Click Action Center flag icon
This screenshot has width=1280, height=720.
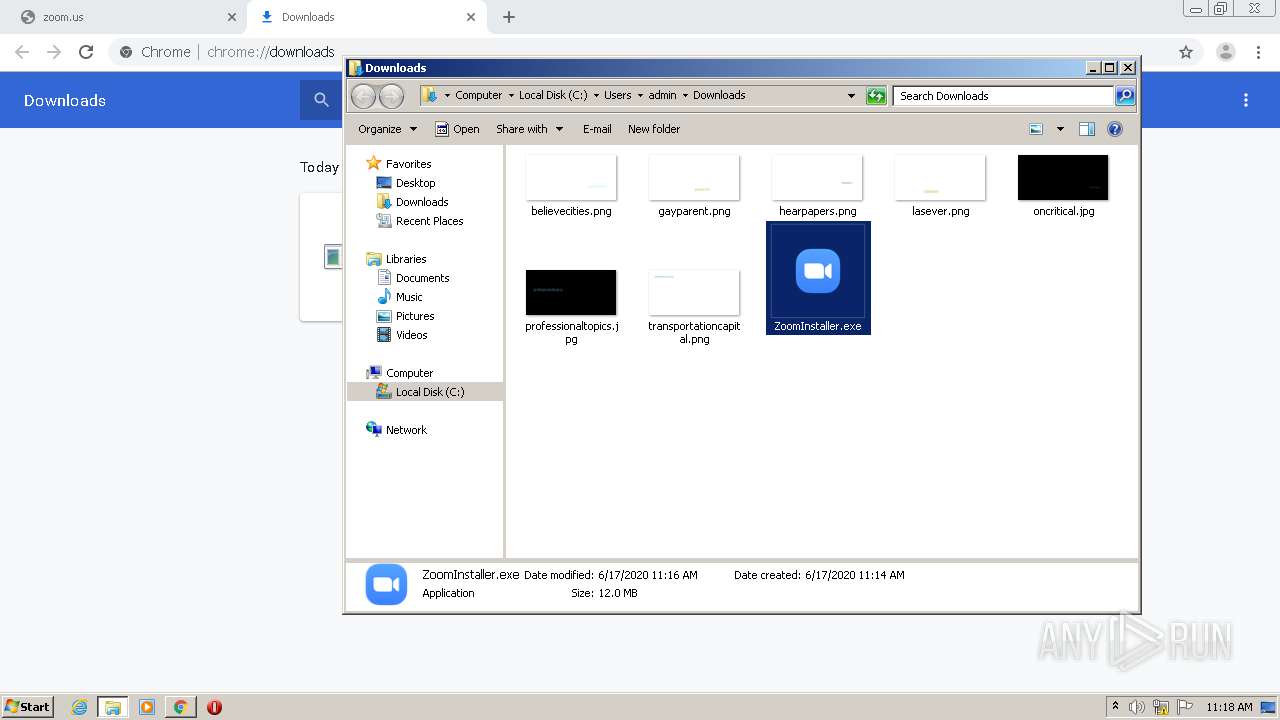pyautogui.click(x=1185, y=707)
